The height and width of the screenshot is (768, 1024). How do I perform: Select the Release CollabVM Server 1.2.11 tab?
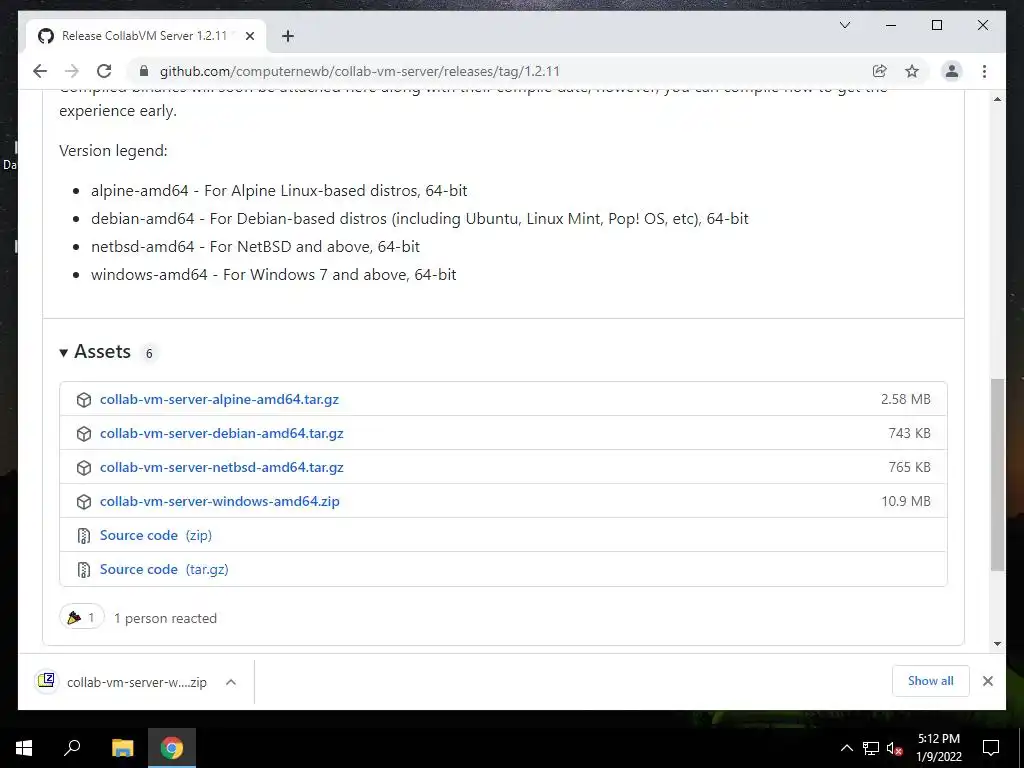click(146, 36)
